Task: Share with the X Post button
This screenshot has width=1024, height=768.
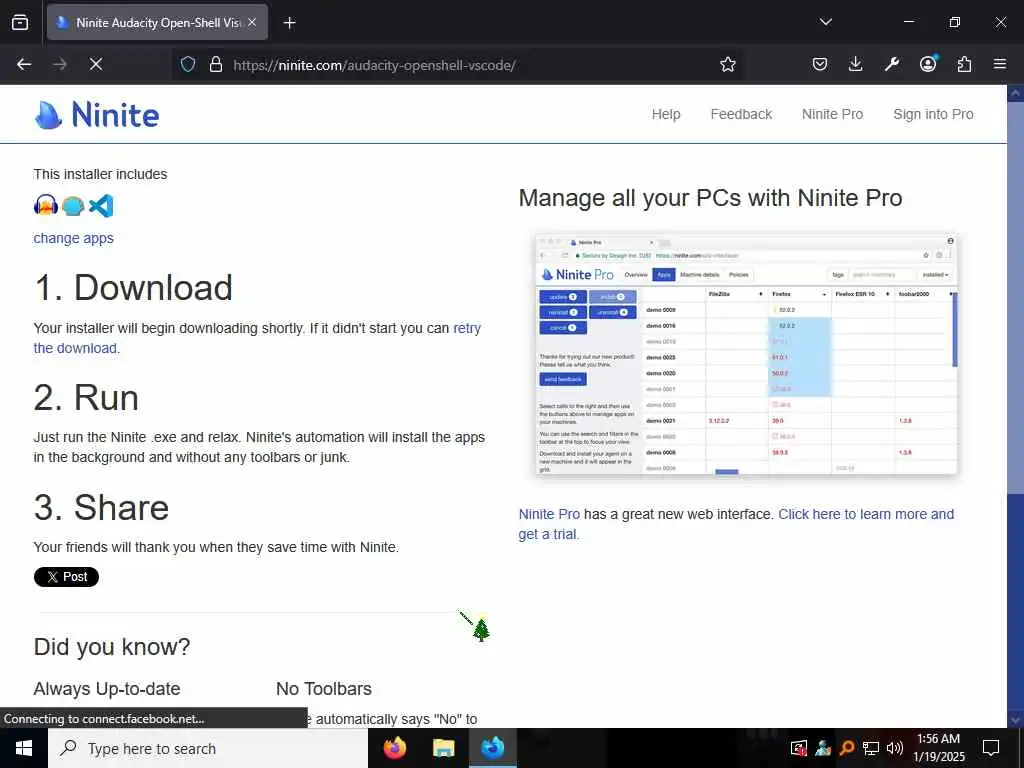Action: tap(66, 577)
